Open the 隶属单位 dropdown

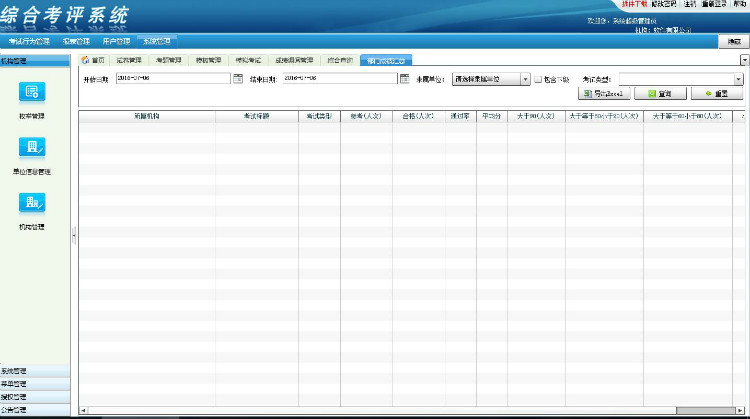point(525,79)
